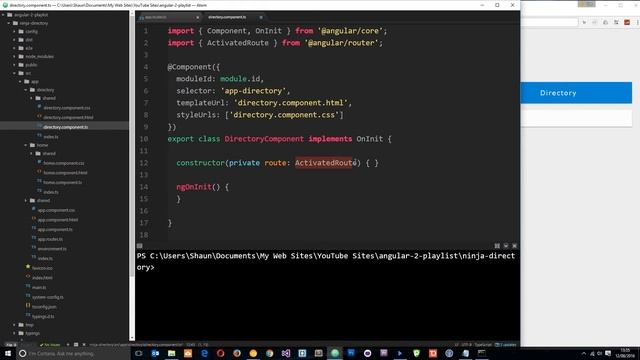Open directory.component.html in the tree
The image size is (640, 360).
coord(68,118)
